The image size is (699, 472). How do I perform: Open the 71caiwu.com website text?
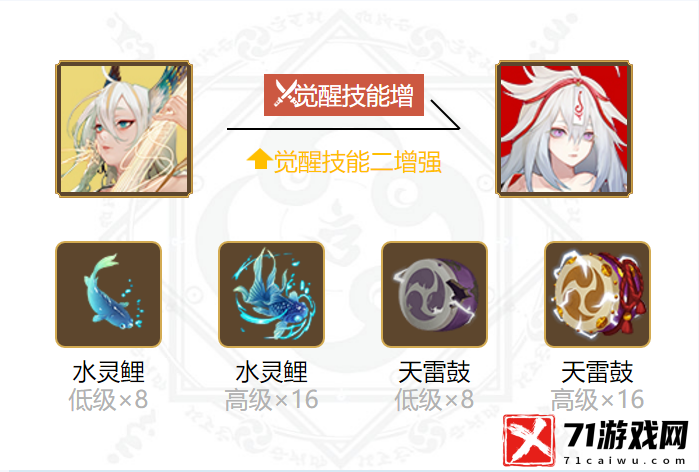[x=624, y=460]
